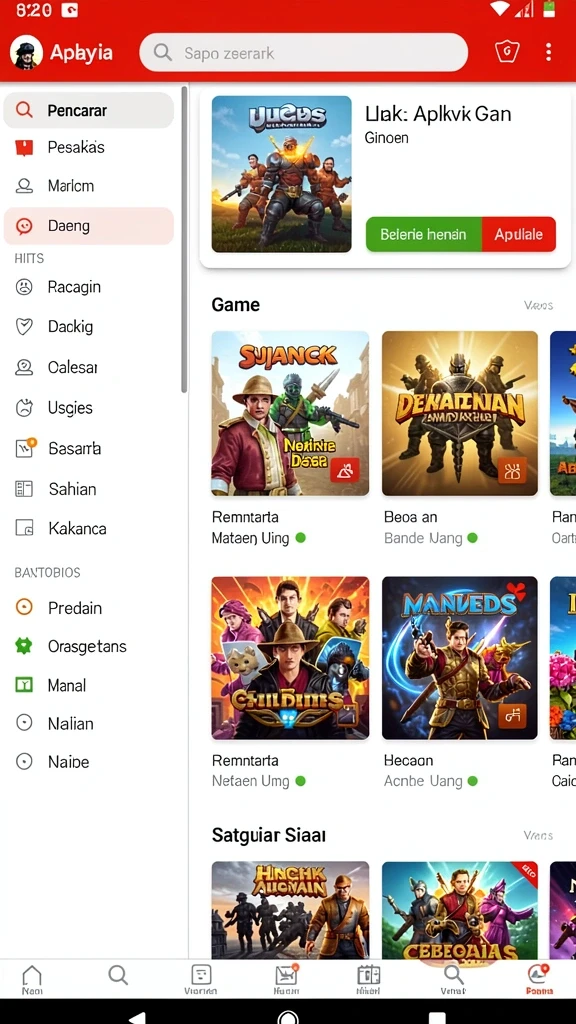Open the three-dot overflow menu

pos(548,52)
